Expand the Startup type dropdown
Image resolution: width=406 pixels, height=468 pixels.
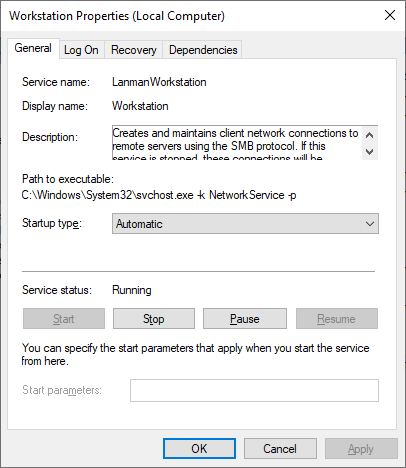pos(245,224)
